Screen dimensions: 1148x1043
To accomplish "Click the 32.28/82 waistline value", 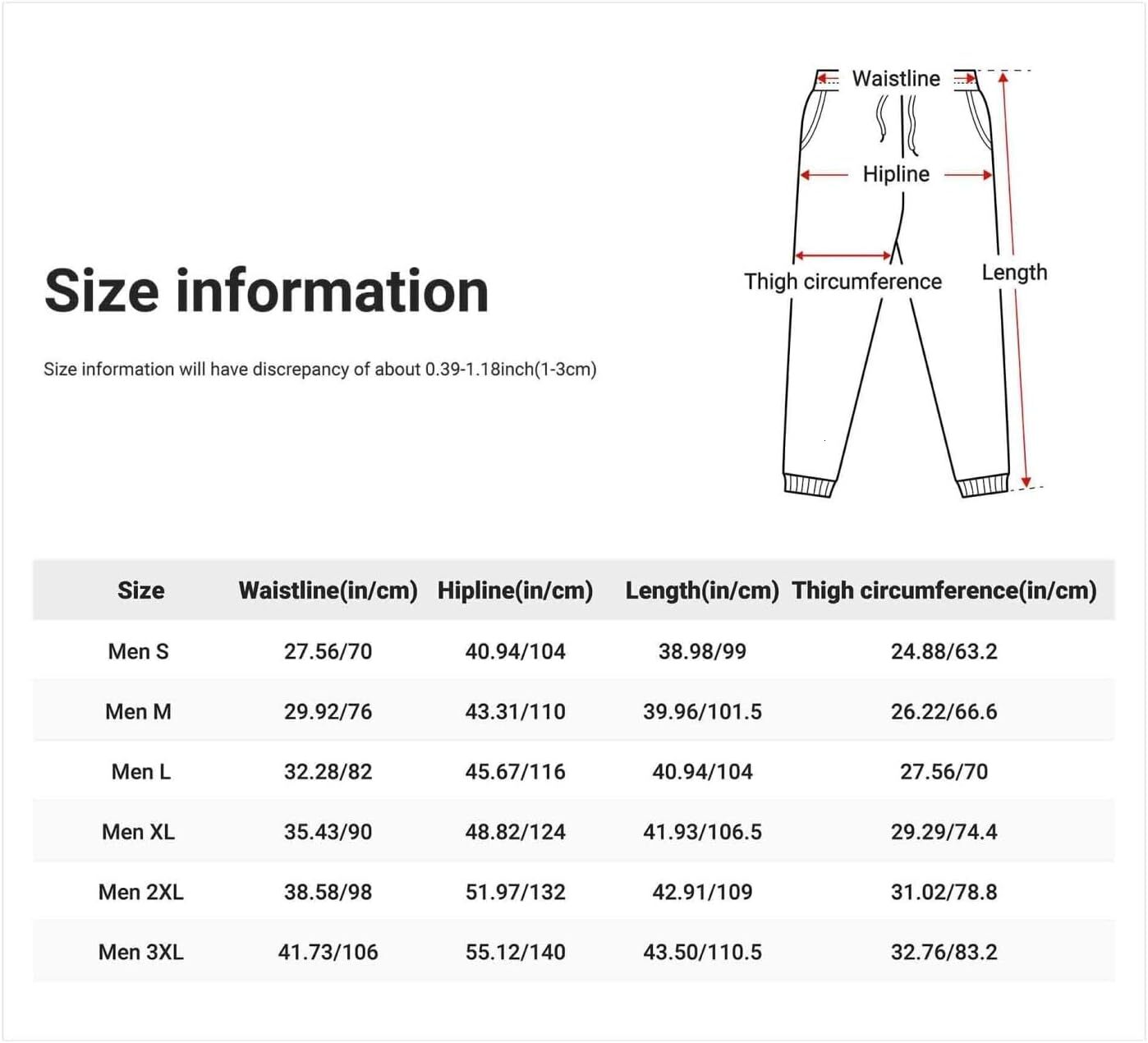I will (328, 772).
